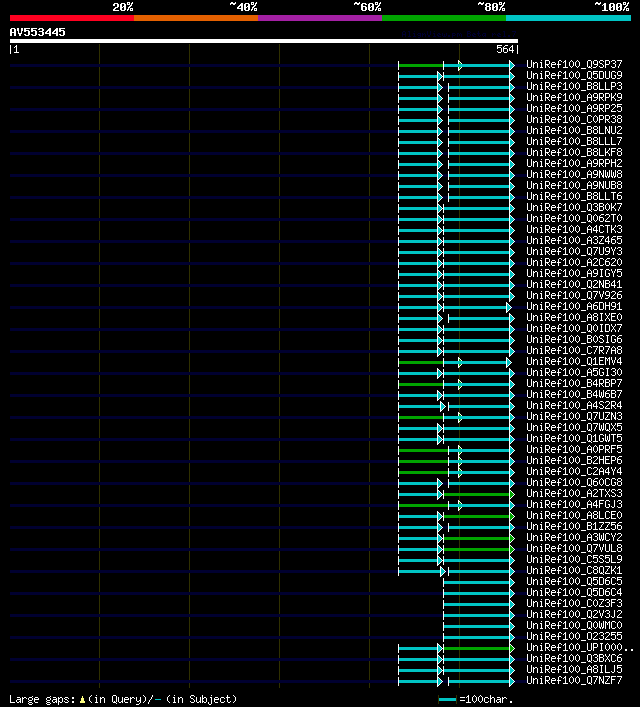The height and width of the screenshot is (707, 640).
Task: Open hit UniRef100_A9RP25
Action: click(x=574, y=108)
